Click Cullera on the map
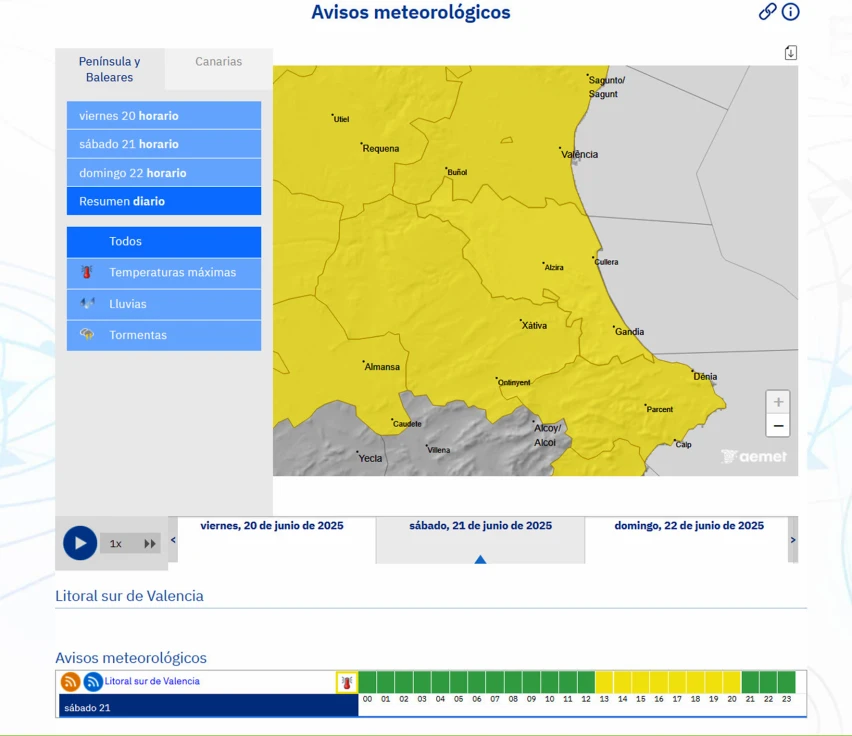 pos(606,262)
